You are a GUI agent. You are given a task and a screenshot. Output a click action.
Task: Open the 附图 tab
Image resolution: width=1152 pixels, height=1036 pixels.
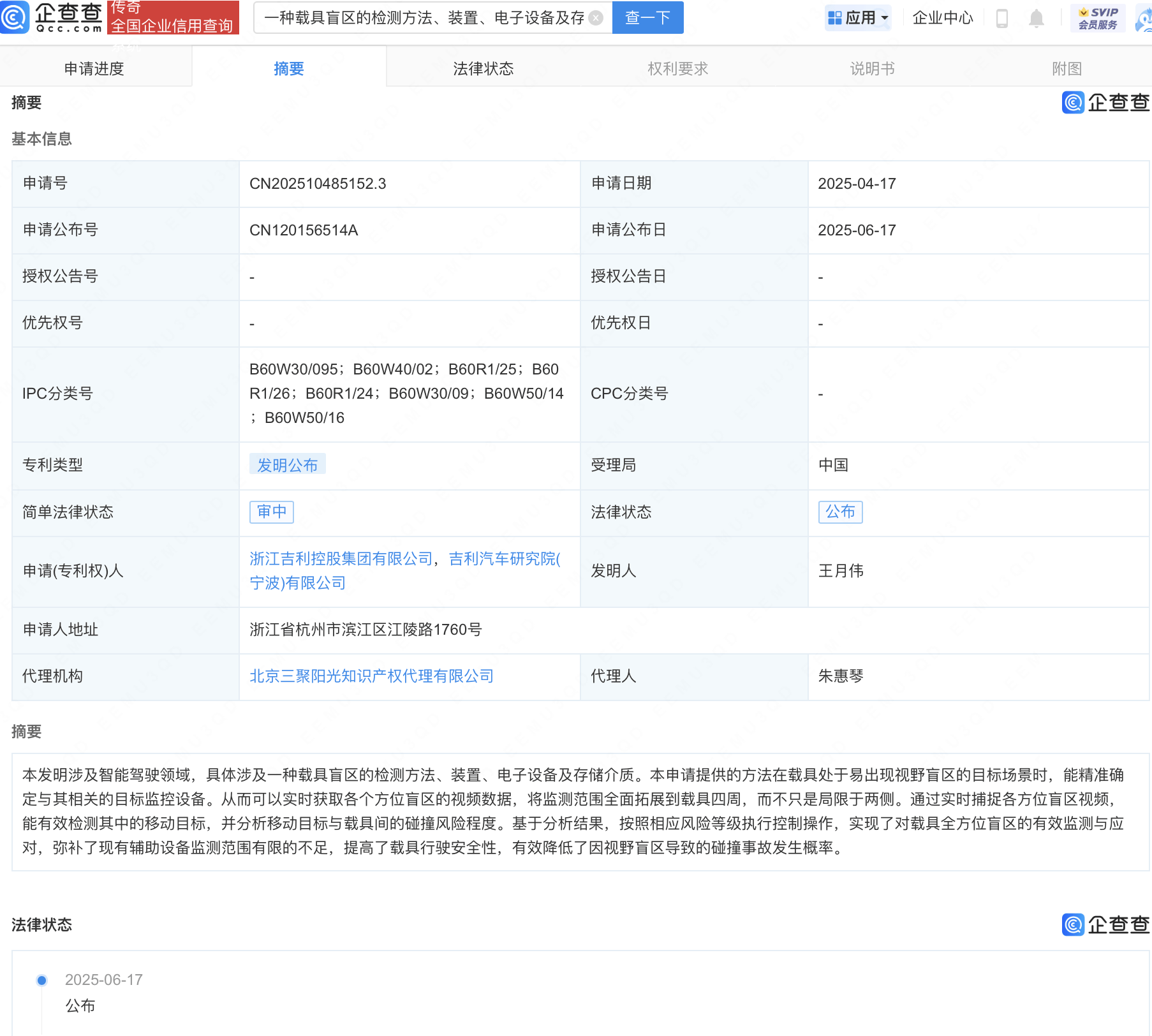[x=1067, y=68]
